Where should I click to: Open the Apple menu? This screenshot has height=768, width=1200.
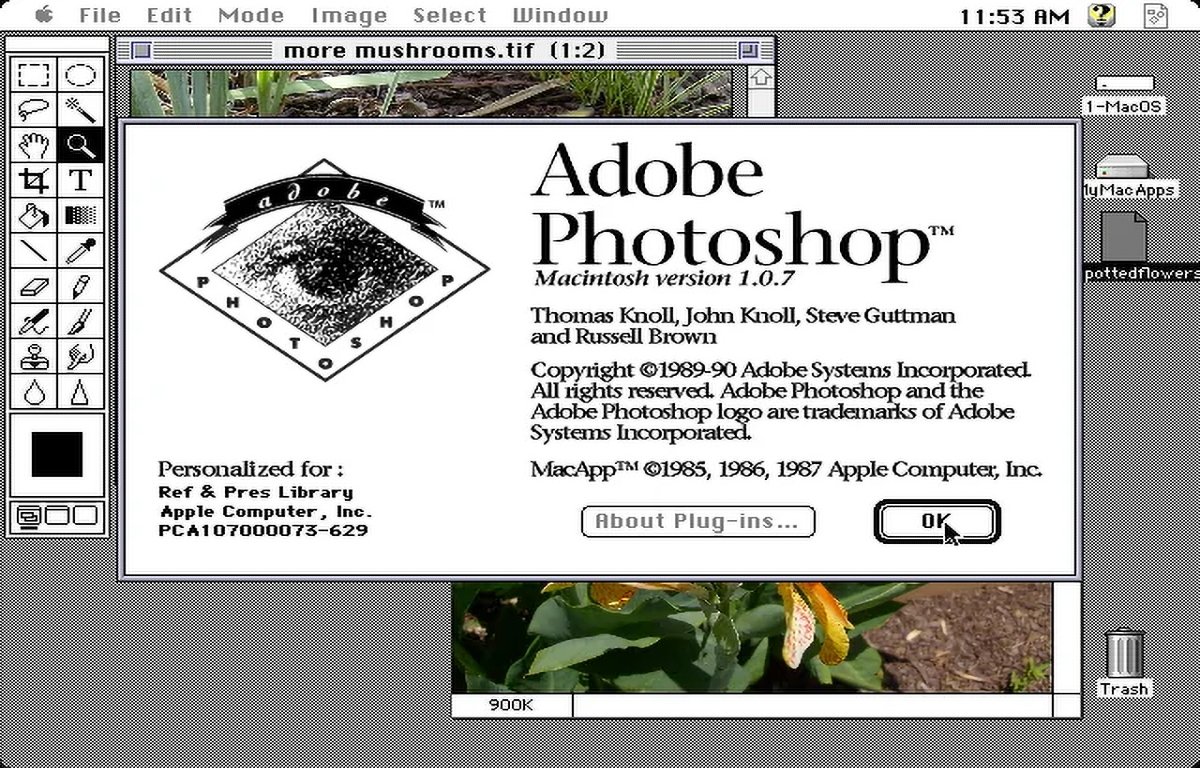pos(43,15)
